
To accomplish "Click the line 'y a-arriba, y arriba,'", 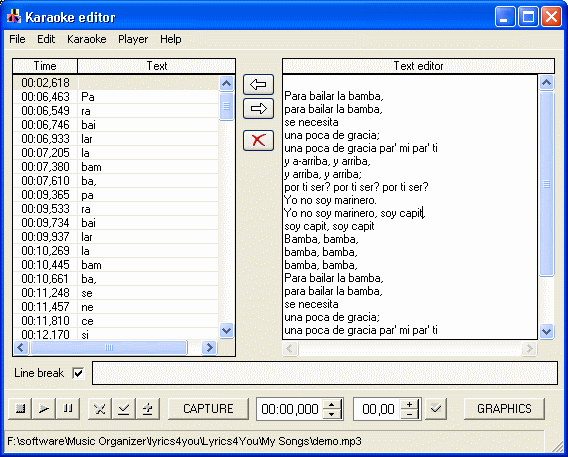I will (327, 161).
